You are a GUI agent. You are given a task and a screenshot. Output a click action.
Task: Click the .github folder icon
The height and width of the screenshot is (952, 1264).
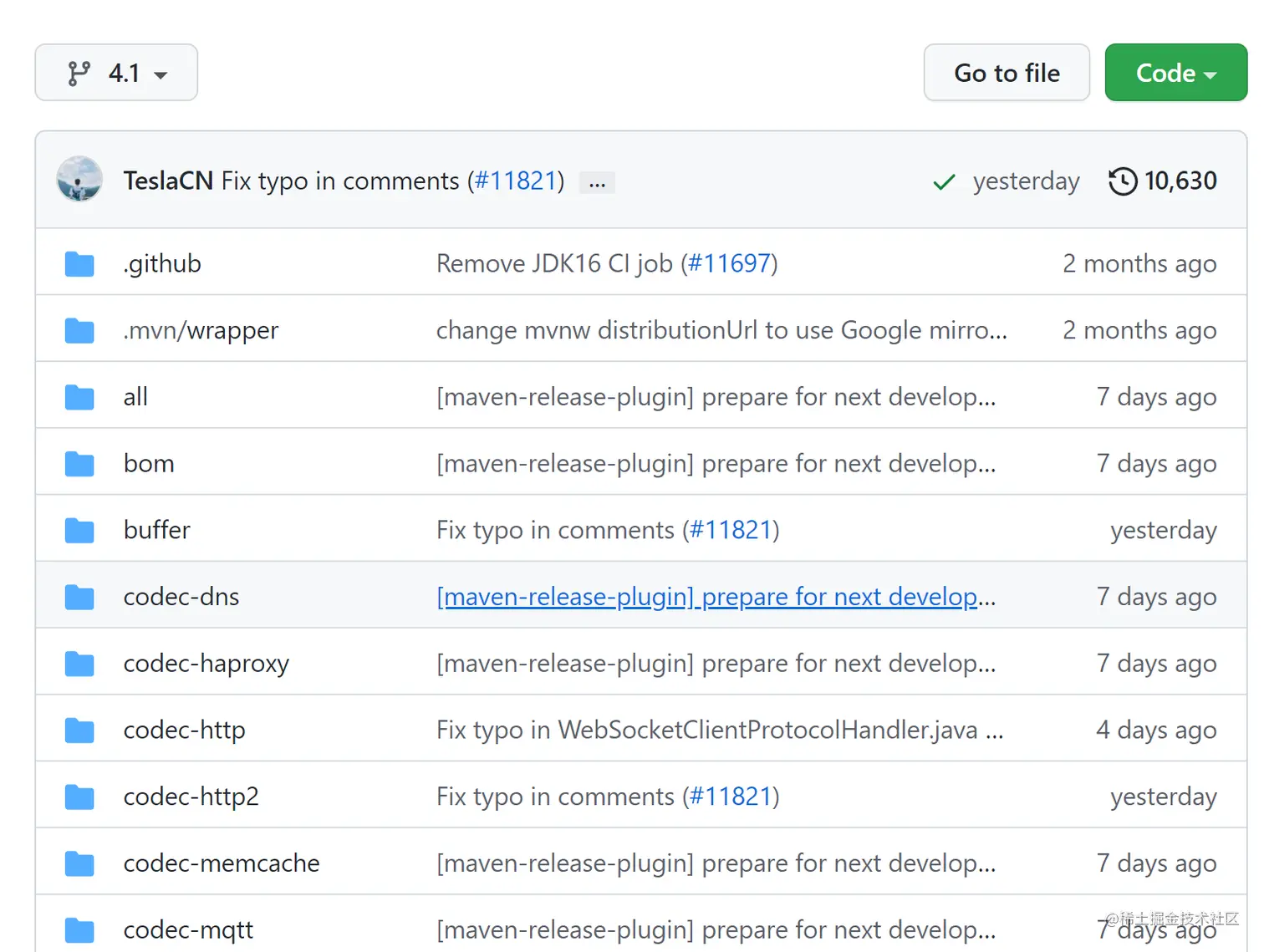click(79, 264)
